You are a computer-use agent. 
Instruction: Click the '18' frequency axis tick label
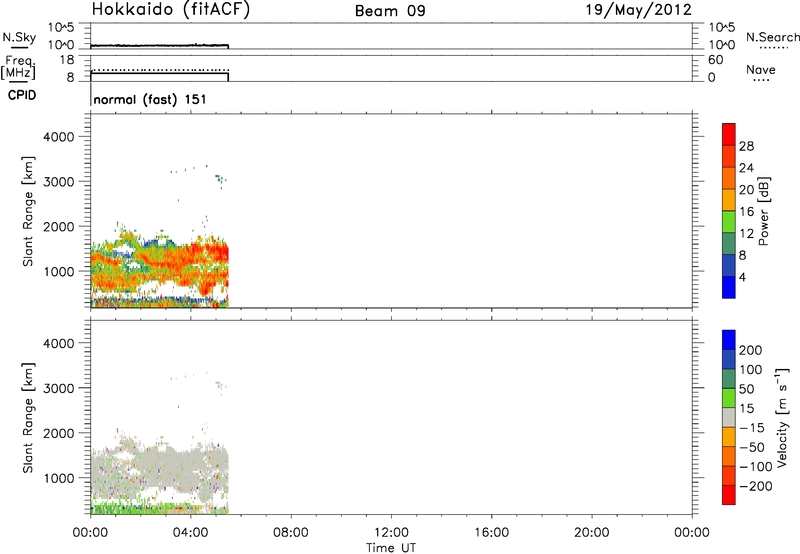(67, 60)
